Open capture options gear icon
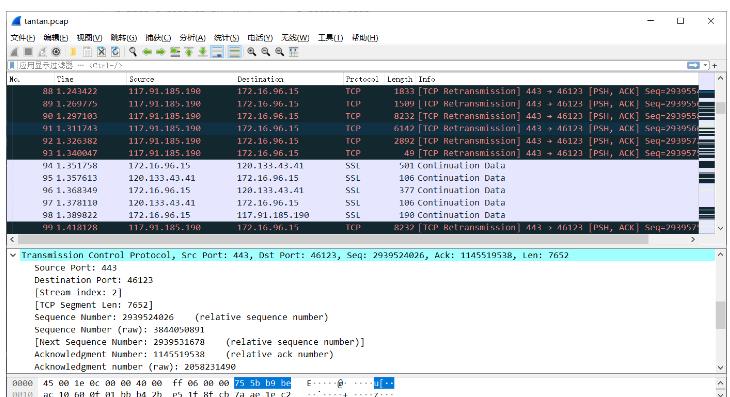Image resolution: width=730 pixels, height=397 pixels. (56, 52)
